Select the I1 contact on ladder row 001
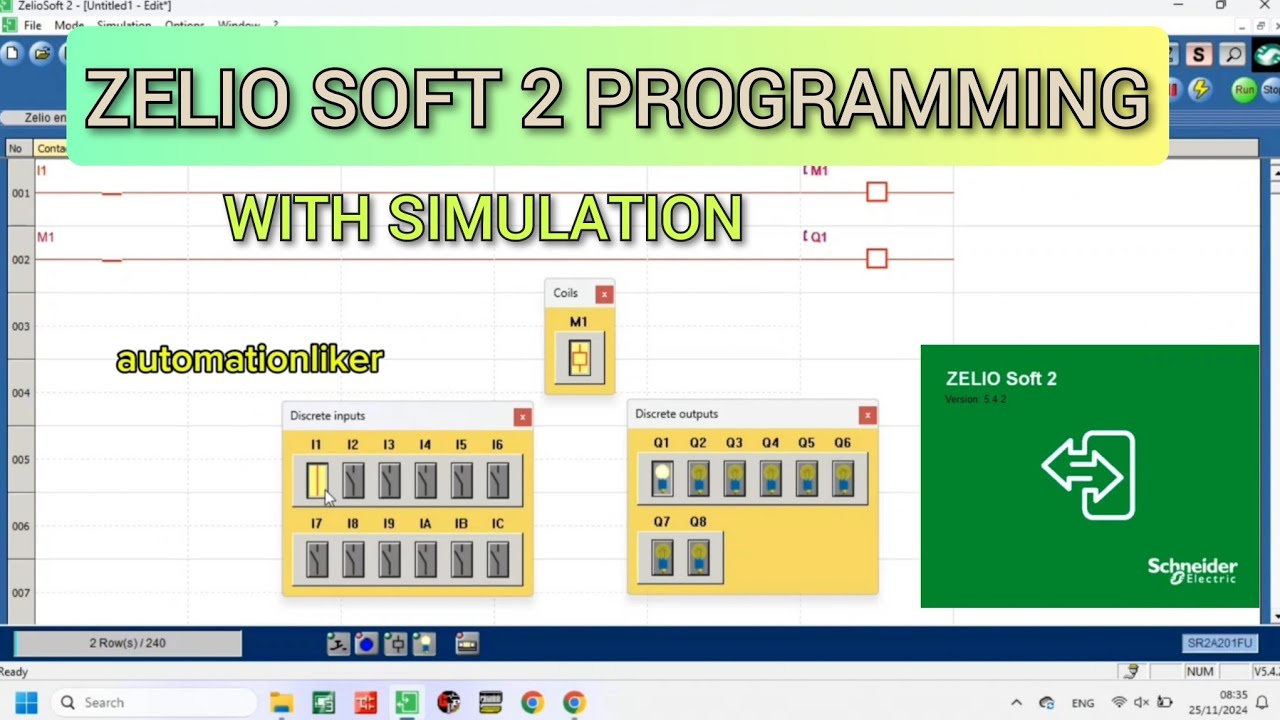 [x=111, y=193]
